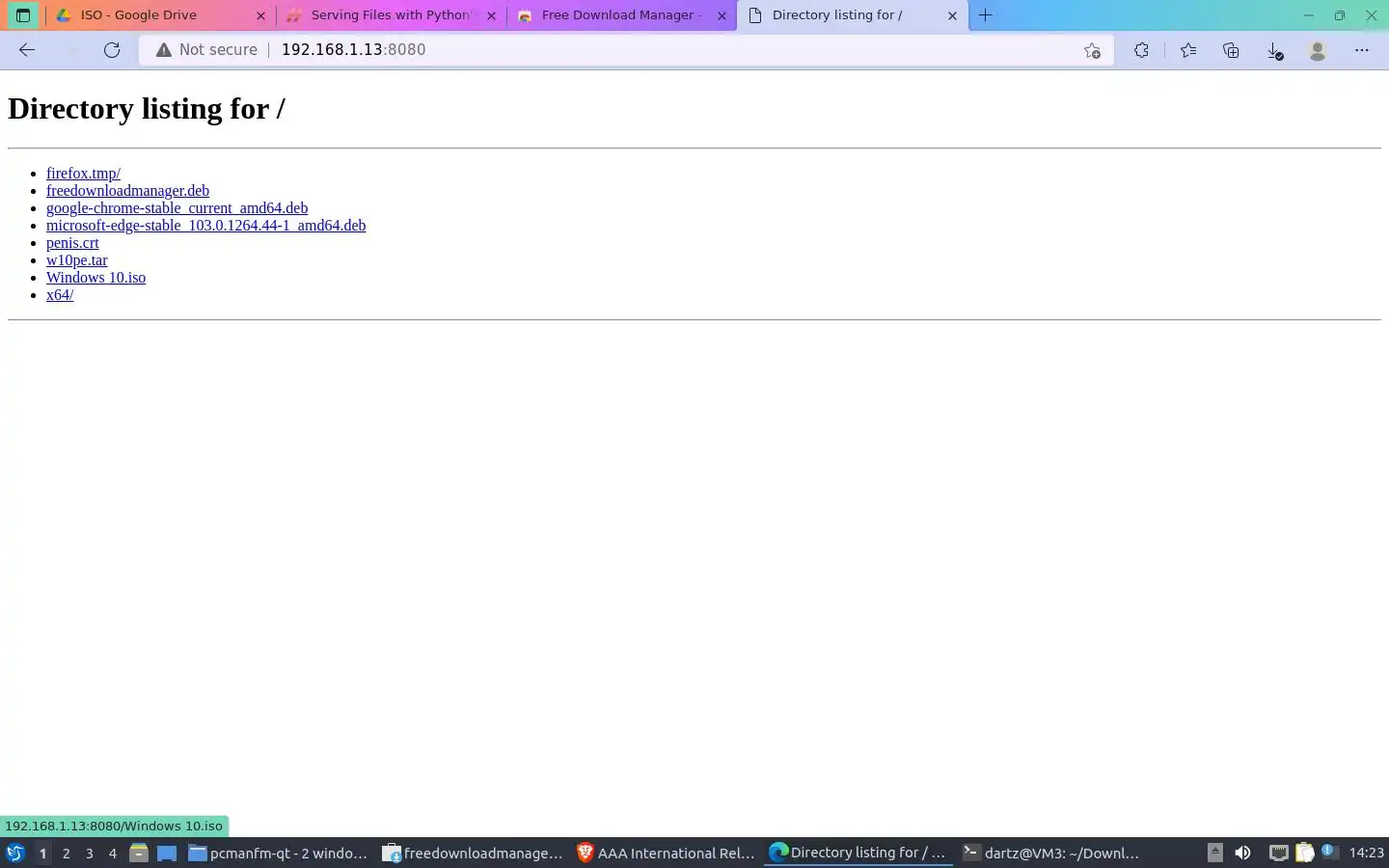Open the Downloads icon
1389x868 pixels.
click(1274, 50)
